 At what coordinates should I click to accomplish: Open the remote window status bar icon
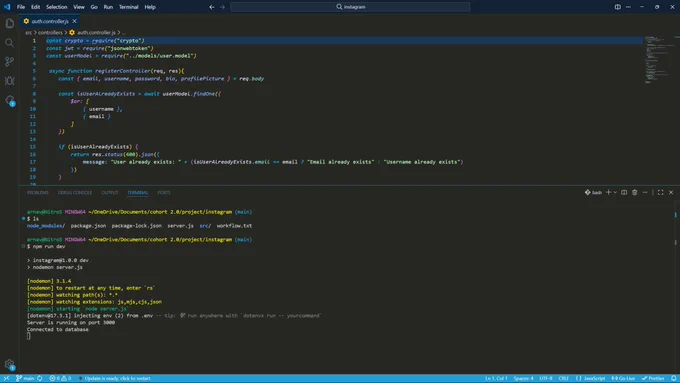(x=6, y=378)
